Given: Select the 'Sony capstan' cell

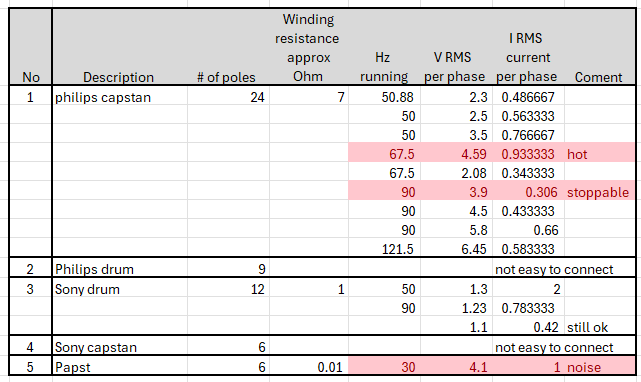Looking at the screenshot, I should 120,347.
